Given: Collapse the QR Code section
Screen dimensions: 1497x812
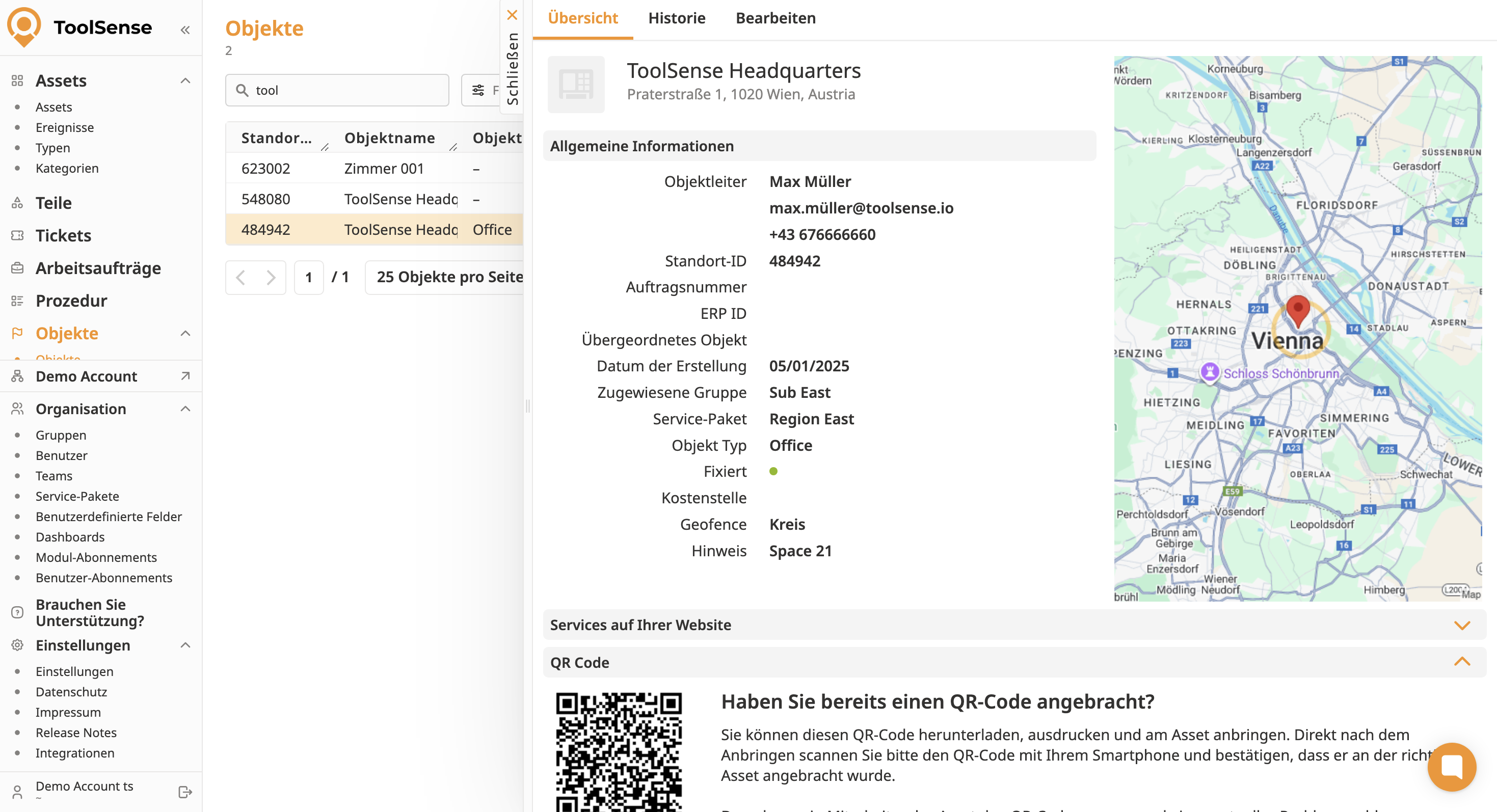Looking at the screenshot, I should coord(1462,662).
